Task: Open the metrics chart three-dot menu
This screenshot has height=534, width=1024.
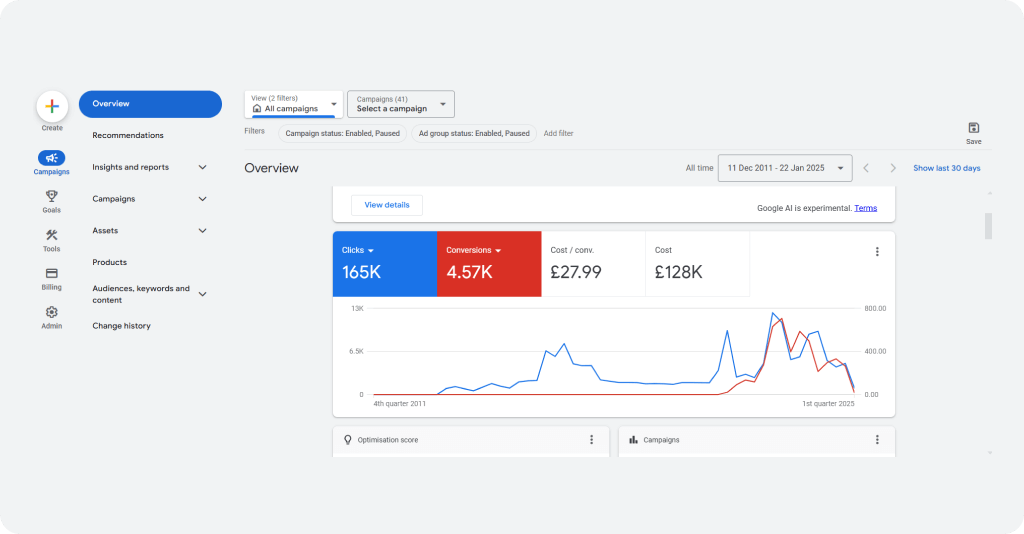Action: pyautogui.click(x=877, y=252)
